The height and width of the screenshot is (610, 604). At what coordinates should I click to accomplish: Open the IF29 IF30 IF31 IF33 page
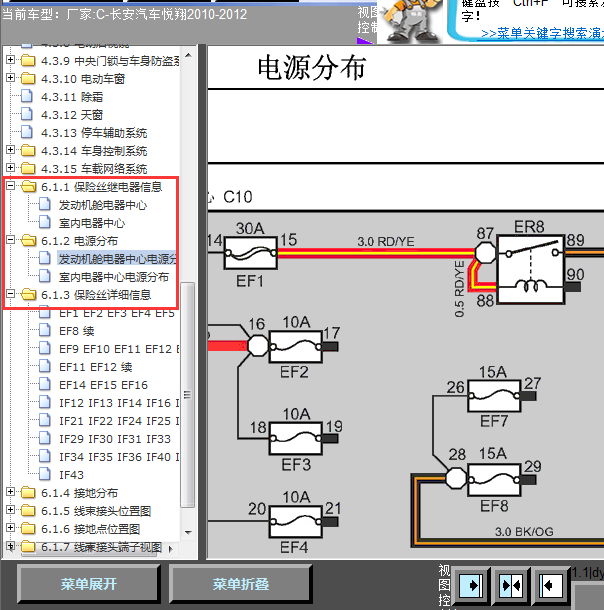coord(115,439)
